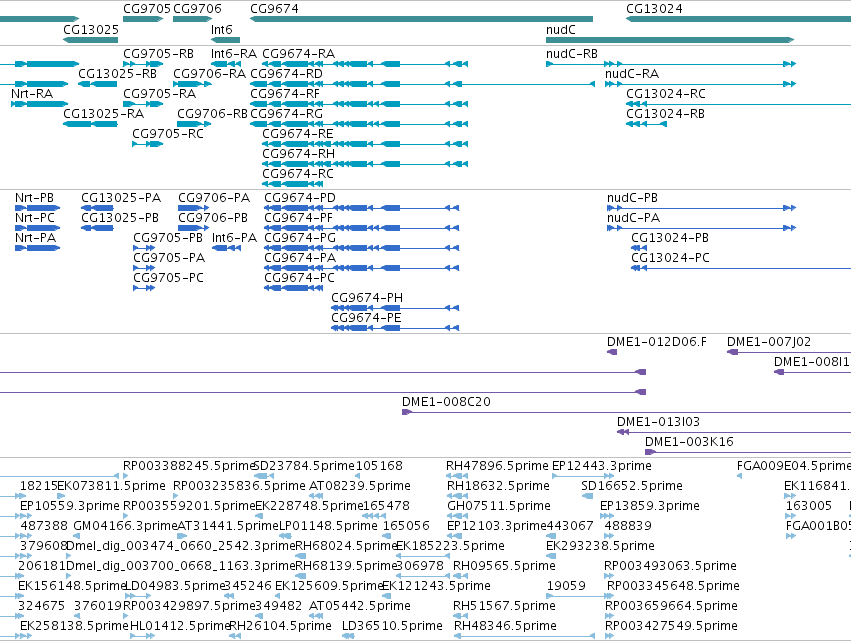Select the Int6 gene label
This screenshot has width=851, height=641.
(221, 29)
